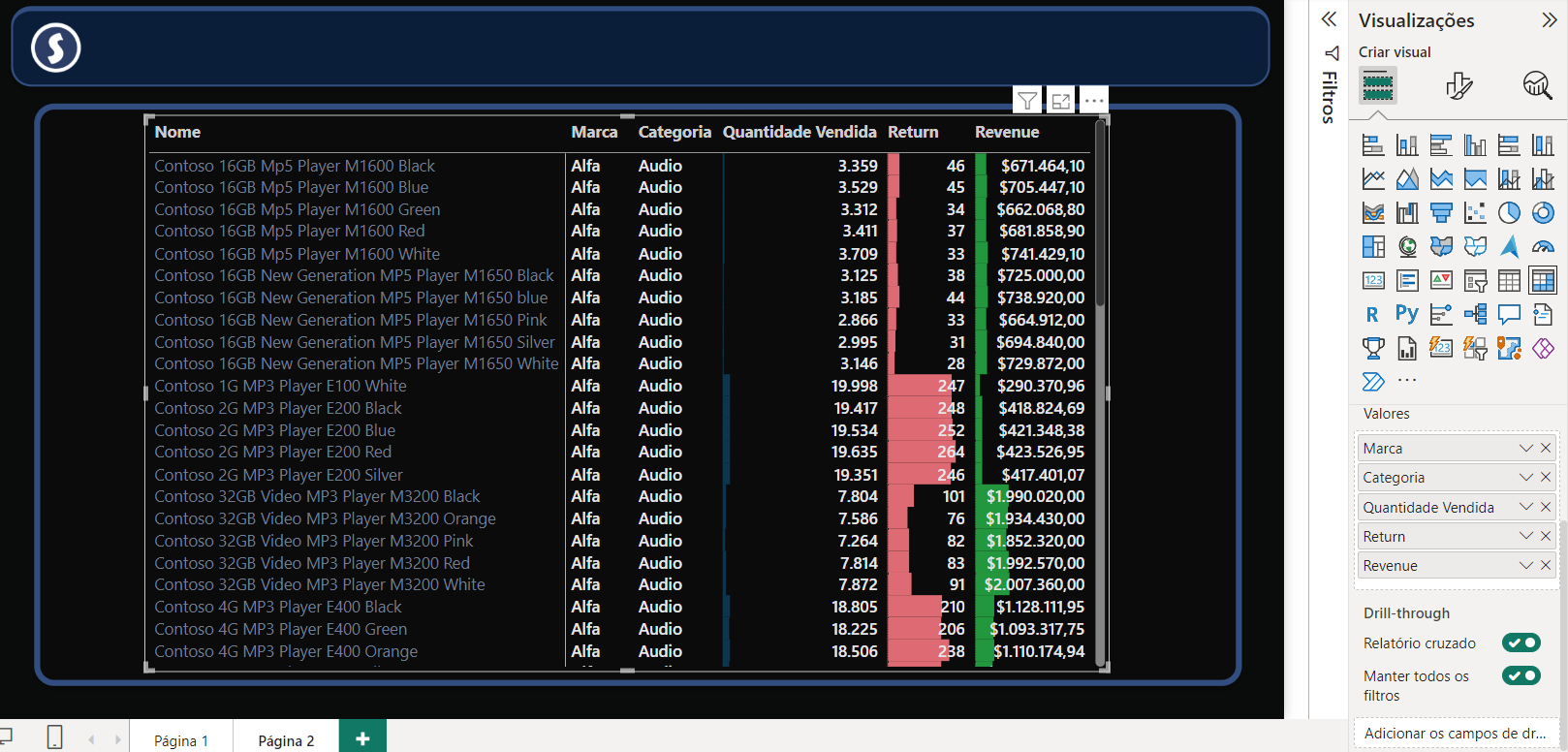The height and width of the screenshot is (752, 1568).
Task: Choose the Gauge visual
Action: [x=1543, y=247]
